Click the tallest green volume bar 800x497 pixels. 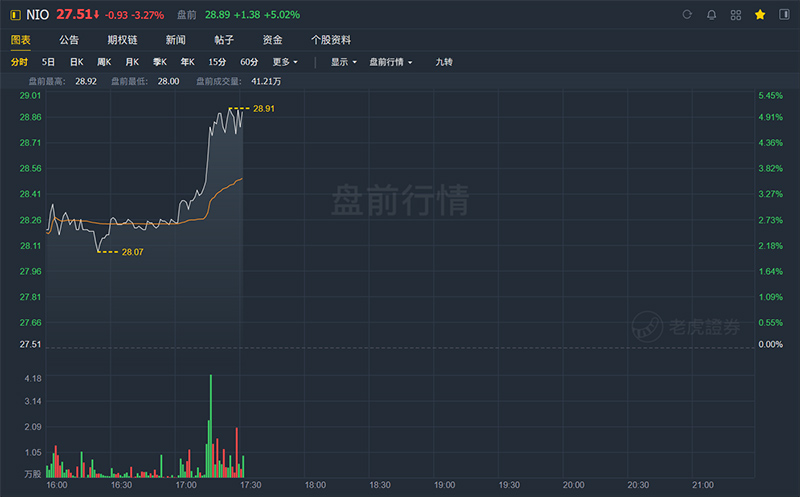(x=211, y=426)
